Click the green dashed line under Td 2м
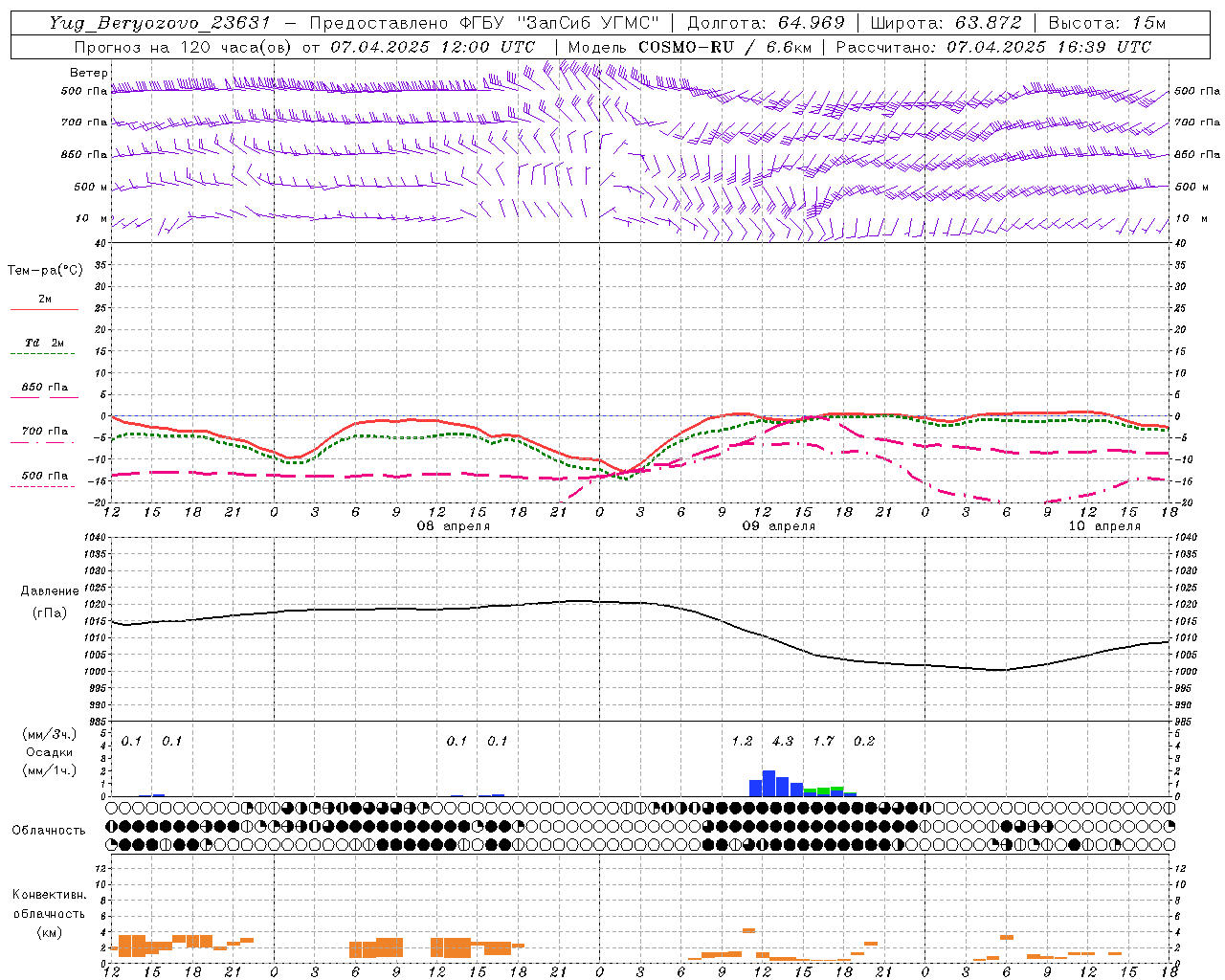This screenshot has height=980, width=1225. pos(42,353)
